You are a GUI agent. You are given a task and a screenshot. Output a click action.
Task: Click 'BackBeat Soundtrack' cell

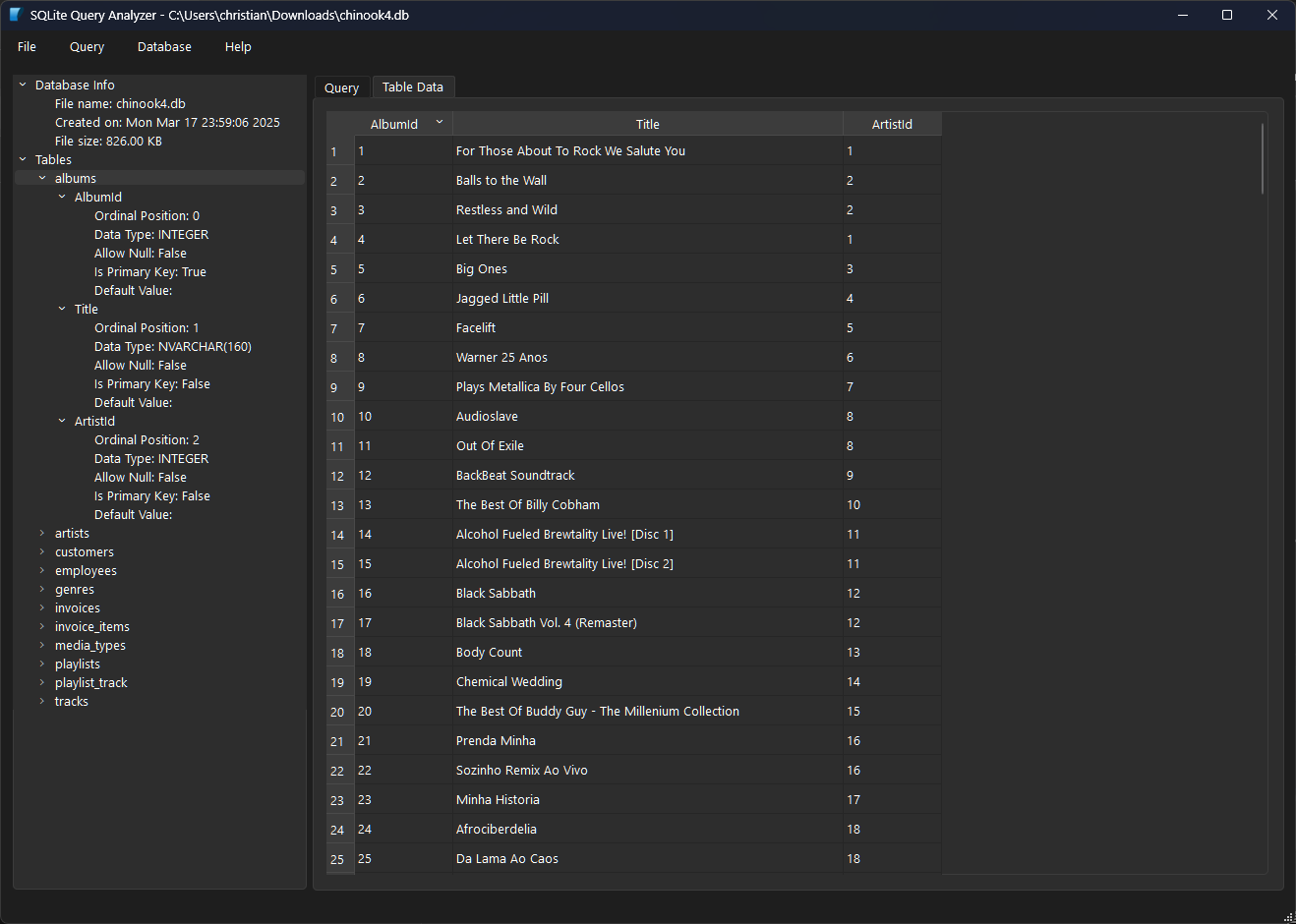[x=647, y=475]
